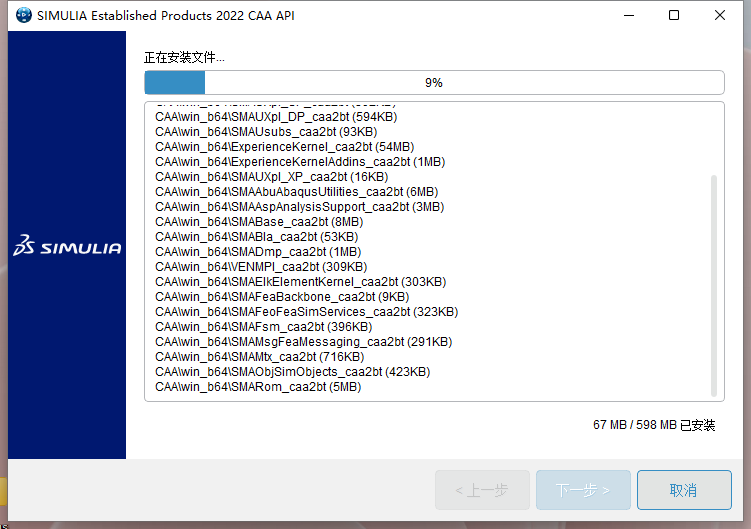Select the SMADmp_caa2bt (1MB) log line

pos(258,252)
